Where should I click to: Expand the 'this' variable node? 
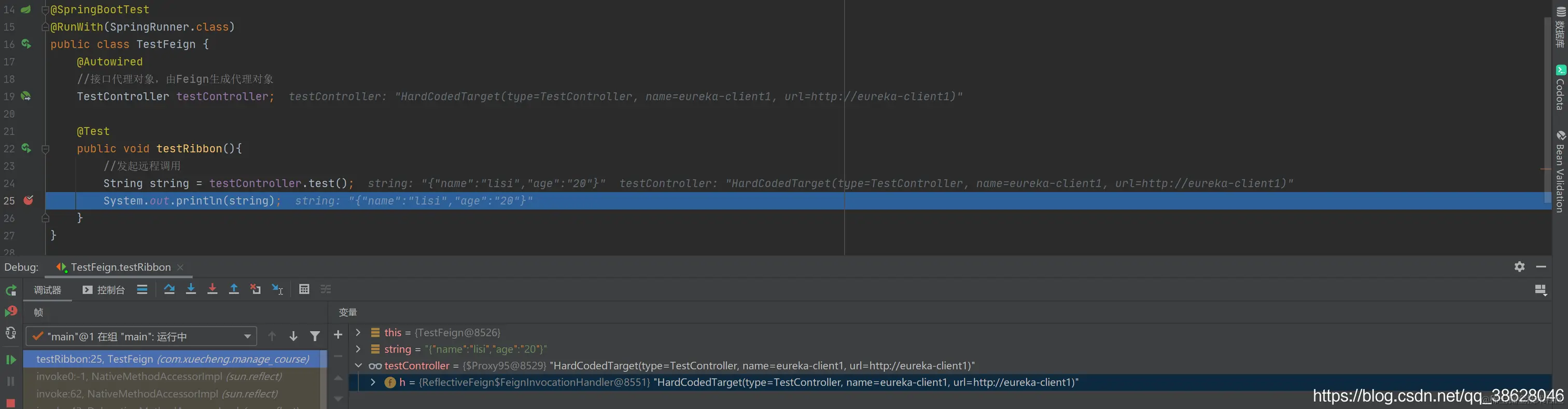pos(358,332)
